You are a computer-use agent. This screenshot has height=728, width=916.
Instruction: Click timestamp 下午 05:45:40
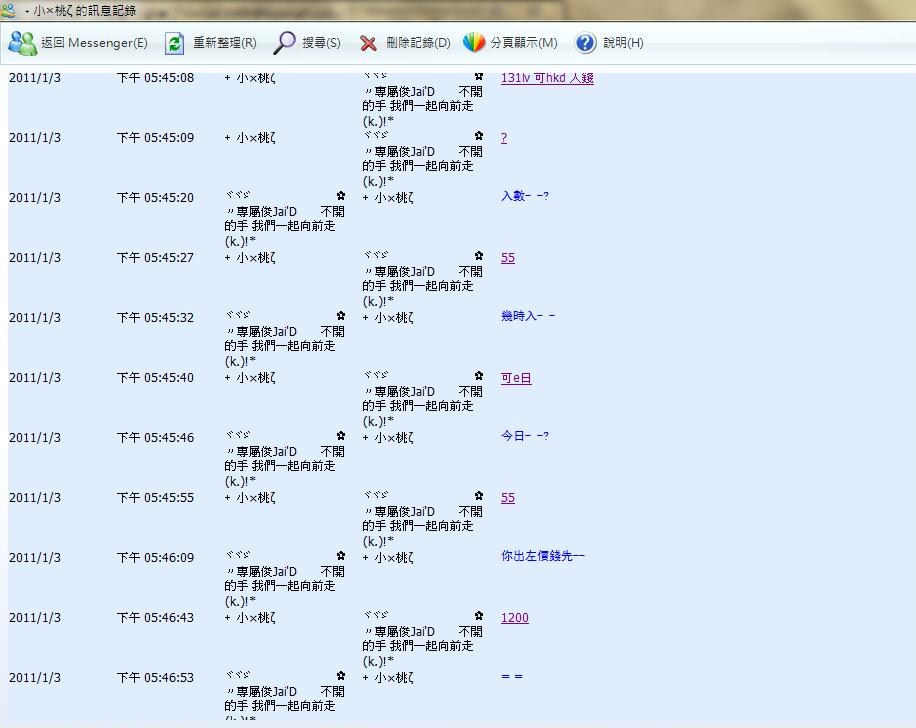coord(155,377)
